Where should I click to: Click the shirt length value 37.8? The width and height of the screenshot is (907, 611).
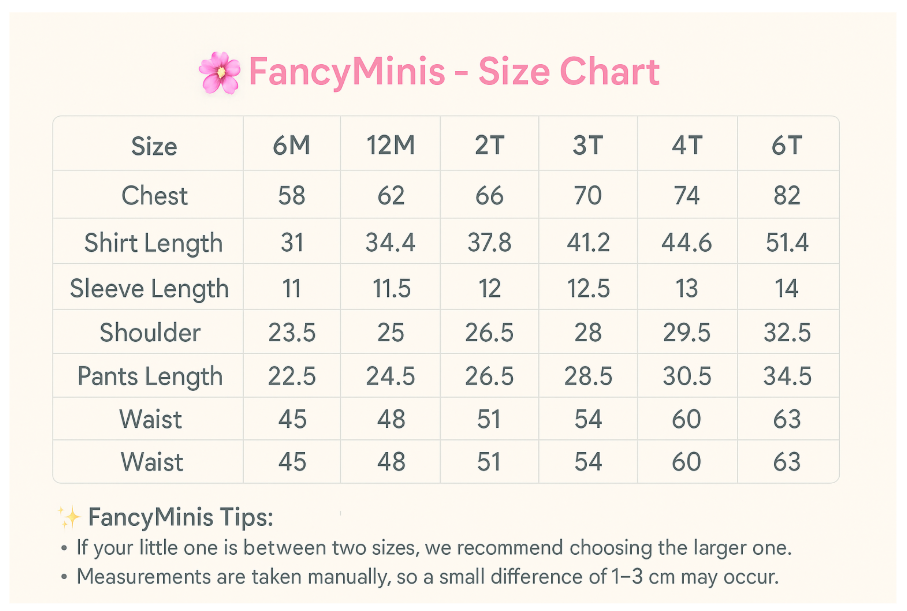pos(489,242)
